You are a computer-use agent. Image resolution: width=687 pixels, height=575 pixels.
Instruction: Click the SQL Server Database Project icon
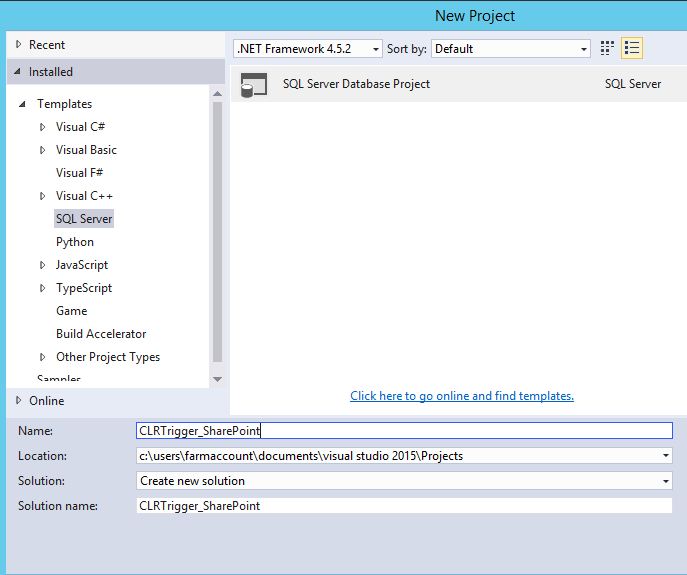pos(254,85)
